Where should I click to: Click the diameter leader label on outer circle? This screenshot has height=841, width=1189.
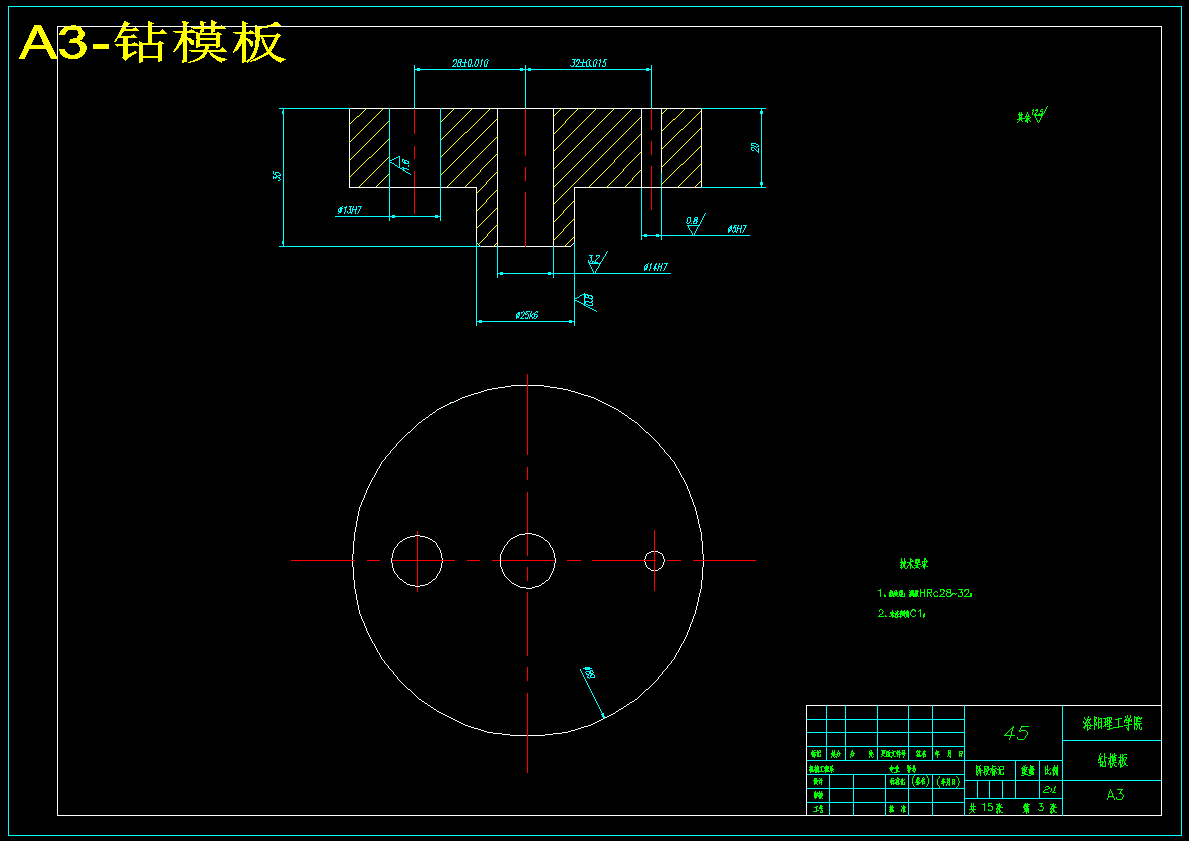click(589, 673)
